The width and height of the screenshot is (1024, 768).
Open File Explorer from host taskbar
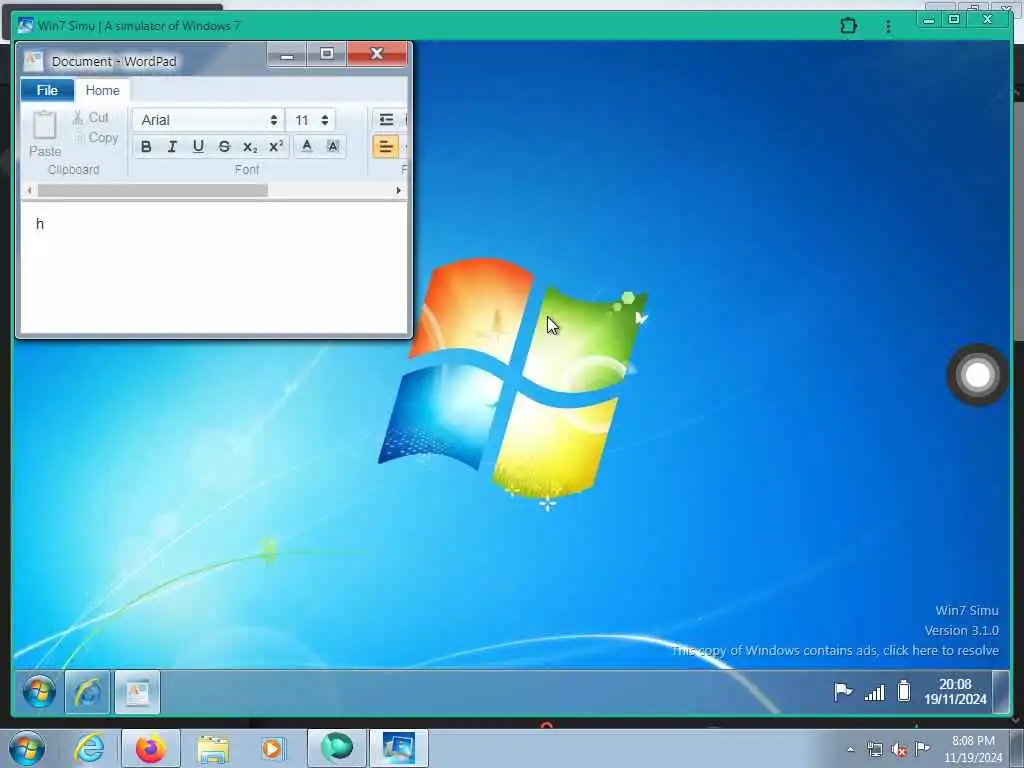click(x=213, y=748)
